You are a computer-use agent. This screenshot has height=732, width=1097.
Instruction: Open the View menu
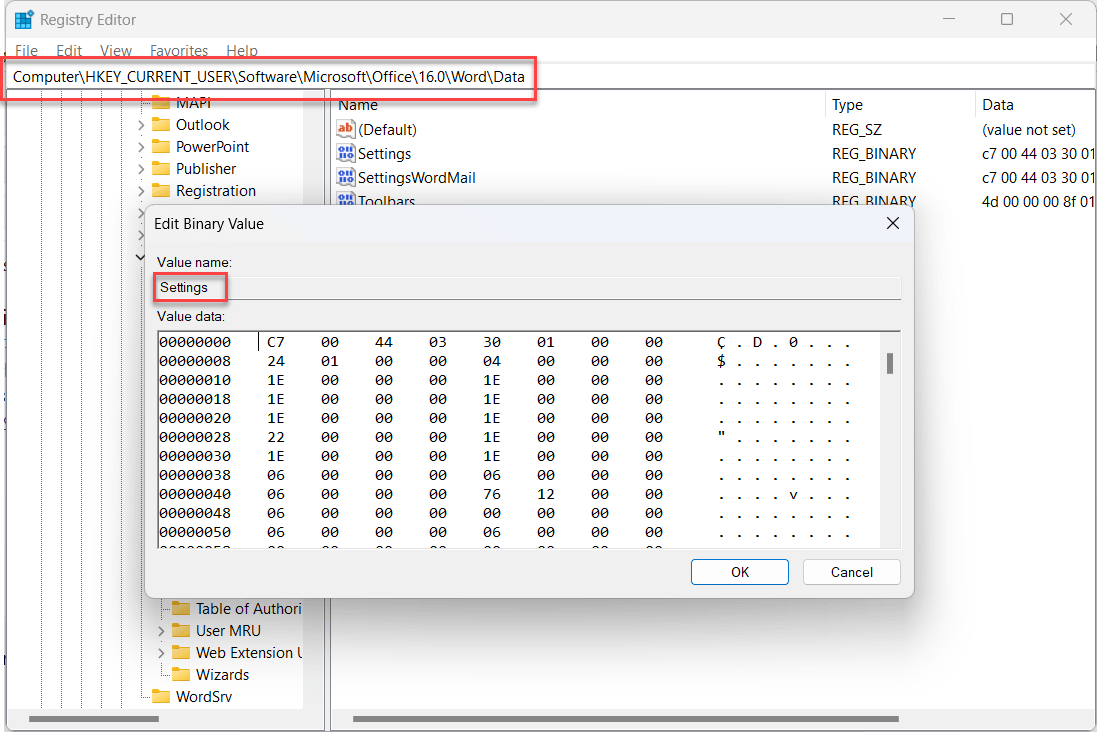(x=115, y=50)
